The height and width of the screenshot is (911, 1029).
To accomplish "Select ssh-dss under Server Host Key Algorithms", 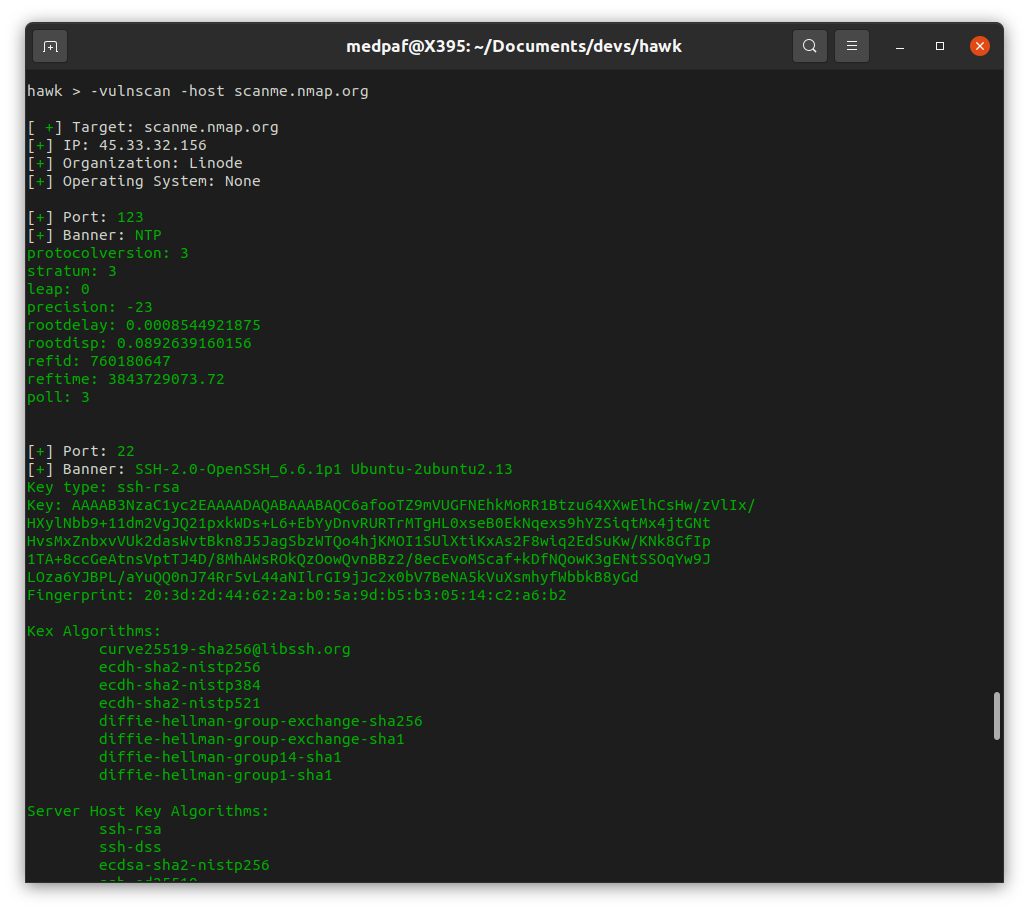I will (130, 846).
